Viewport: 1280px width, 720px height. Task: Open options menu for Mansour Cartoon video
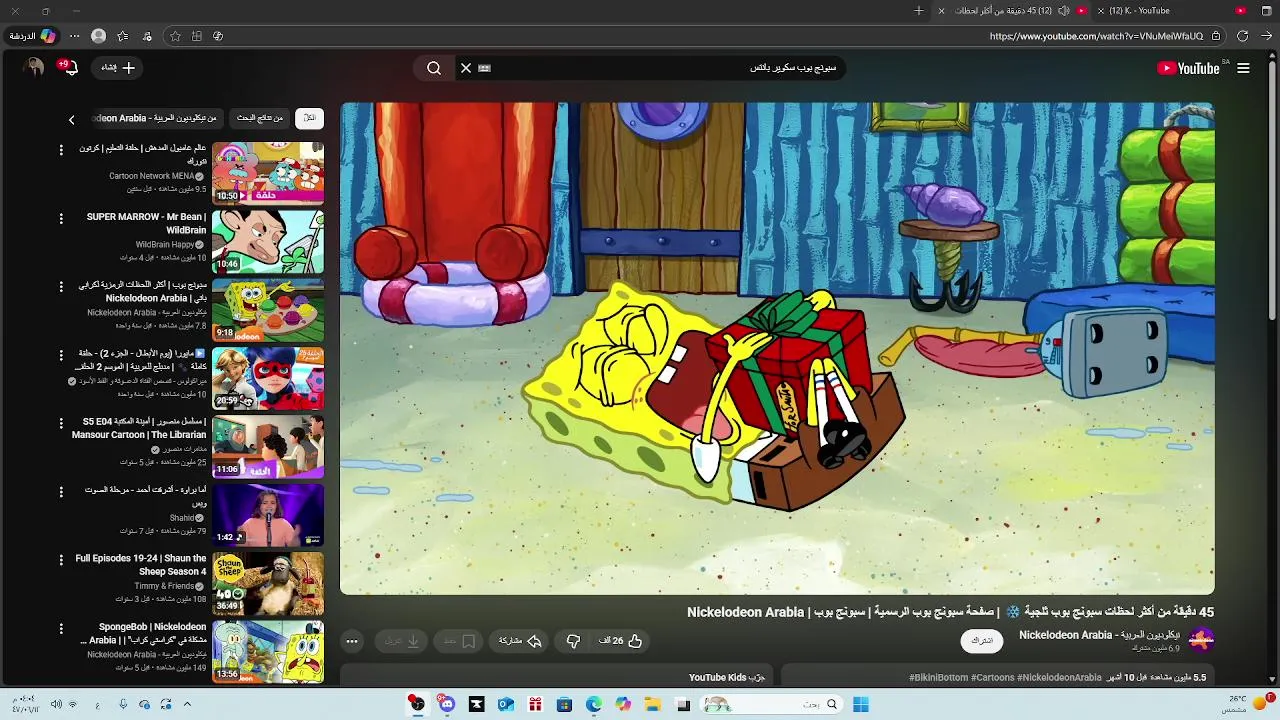click(61, 423)
